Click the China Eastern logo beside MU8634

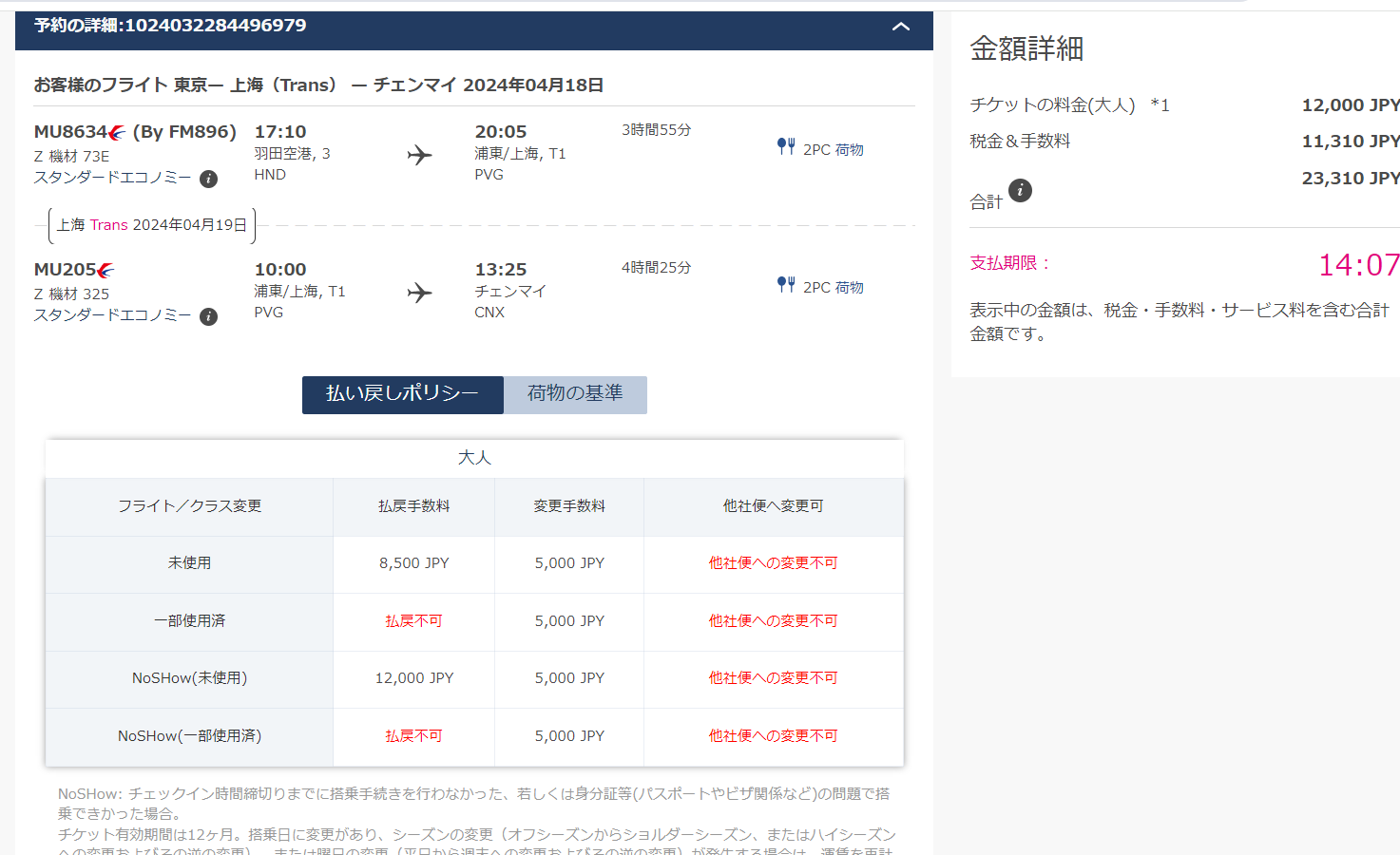[117, 133]
